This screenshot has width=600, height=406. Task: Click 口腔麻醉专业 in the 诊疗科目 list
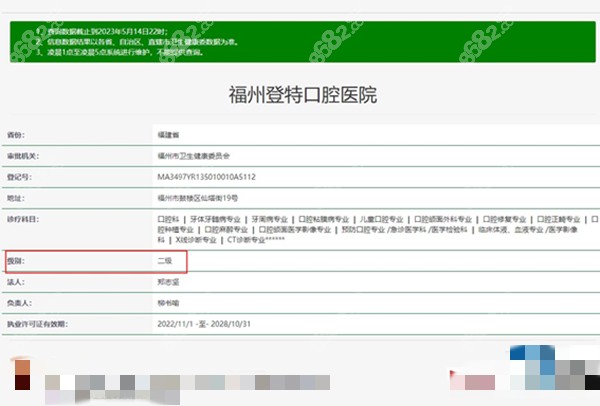[x=226, y=230]
